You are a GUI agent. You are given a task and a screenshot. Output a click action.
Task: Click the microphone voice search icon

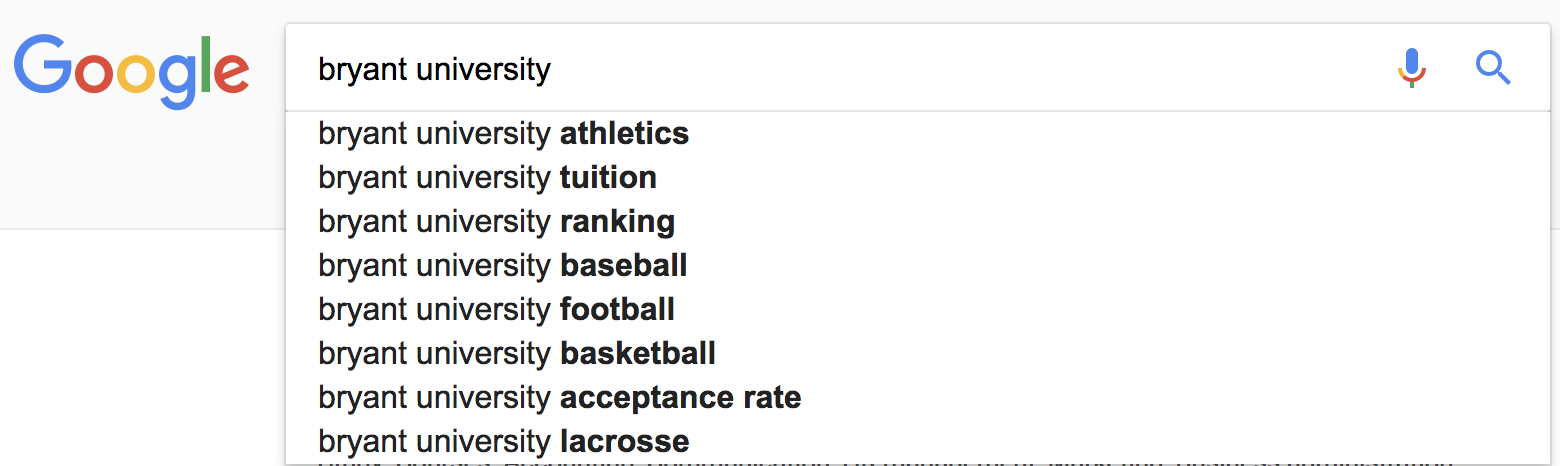pos(1411,68)
